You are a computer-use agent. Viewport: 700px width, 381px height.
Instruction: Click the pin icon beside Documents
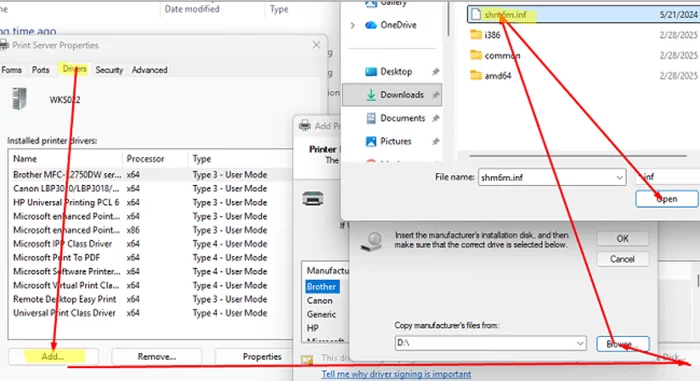coord(435,118)
